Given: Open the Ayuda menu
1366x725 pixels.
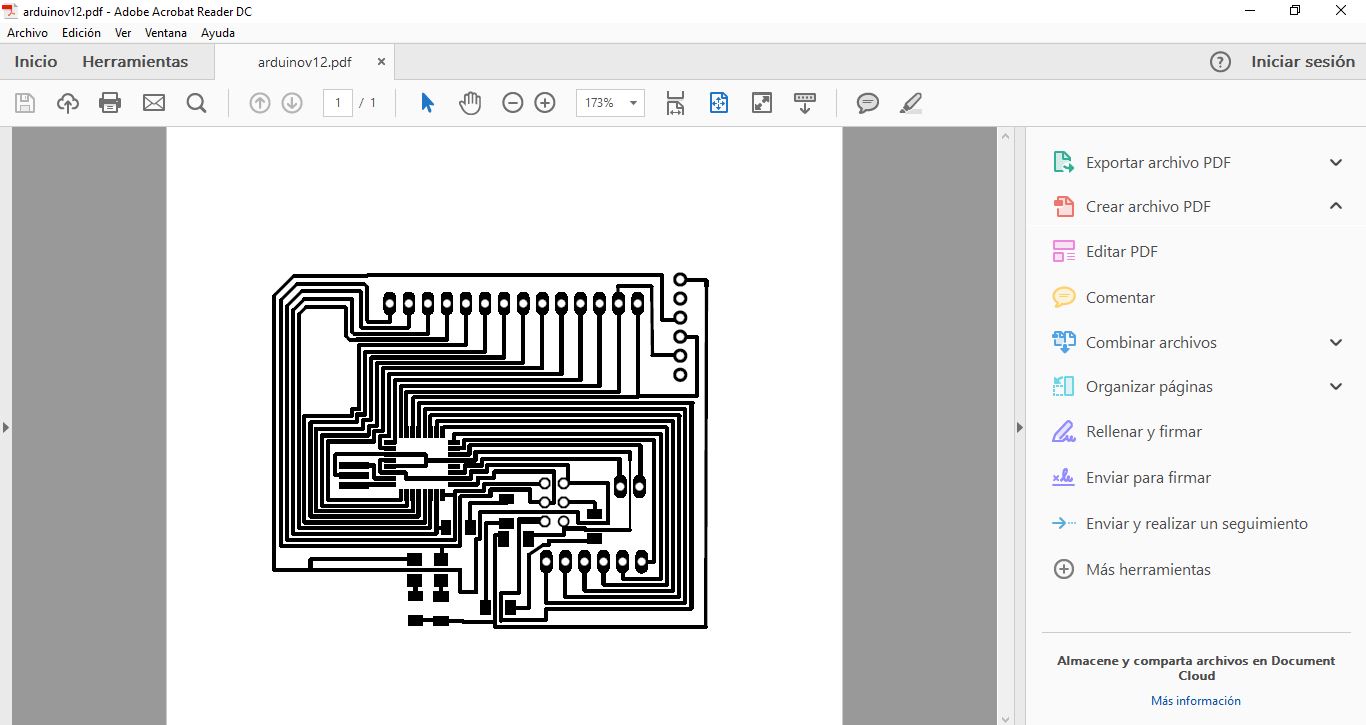Looking at the screenshot, I should click(218, 33).
